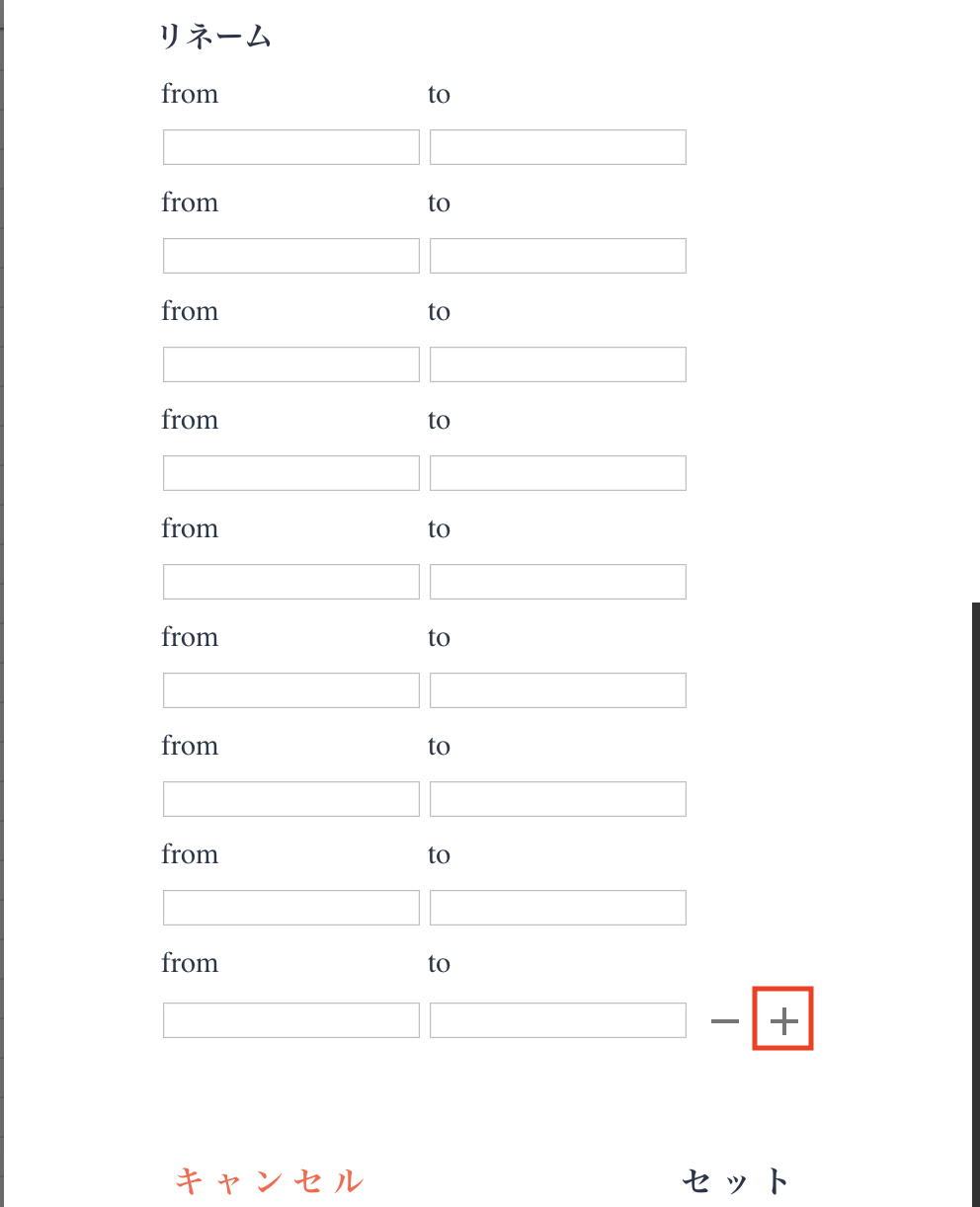This screenshot has width=980, height=1207.
Task: Click the eighth row's from field
Action: click(291, 908)
